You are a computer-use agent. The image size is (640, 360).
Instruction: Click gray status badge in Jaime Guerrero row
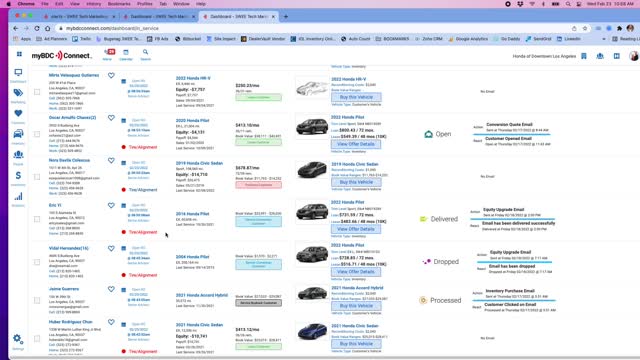click(258, 303)
